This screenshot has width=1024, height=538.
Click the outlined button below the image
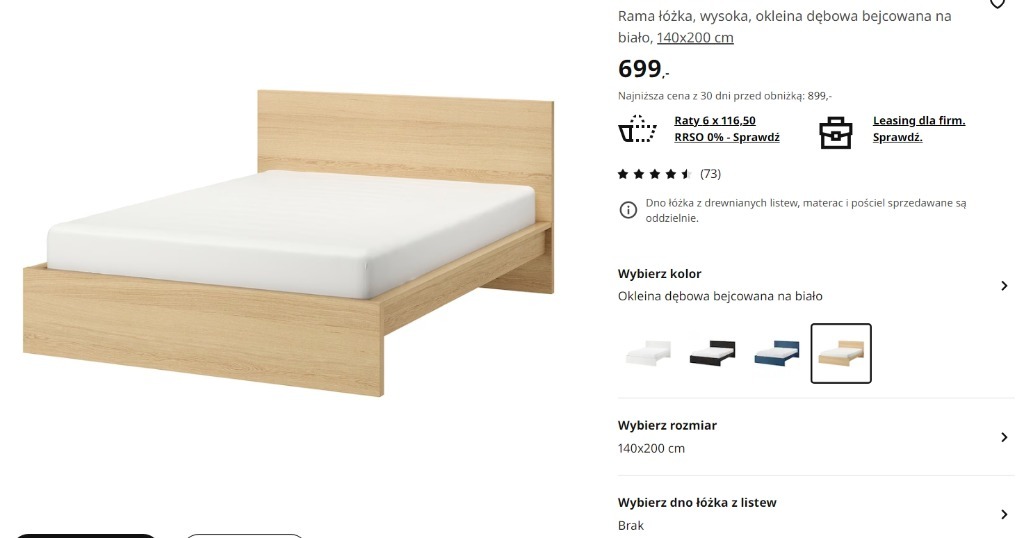coord(245,535)
